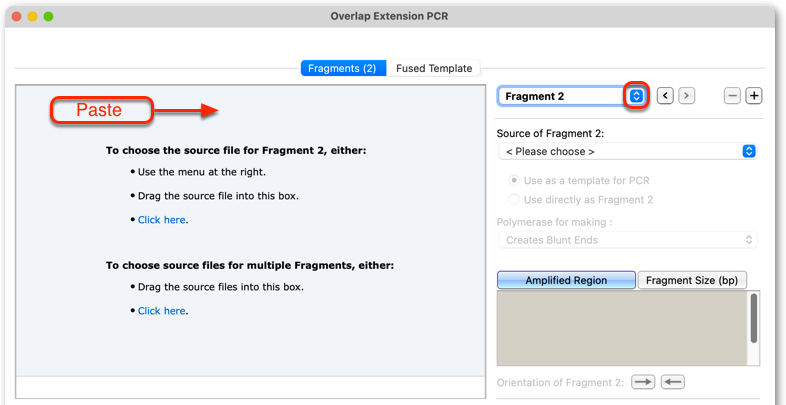The height and width of the screenshot is (405, 786).
Task: Open the Source of Fragment 2 menu
Action: point(628,151)
